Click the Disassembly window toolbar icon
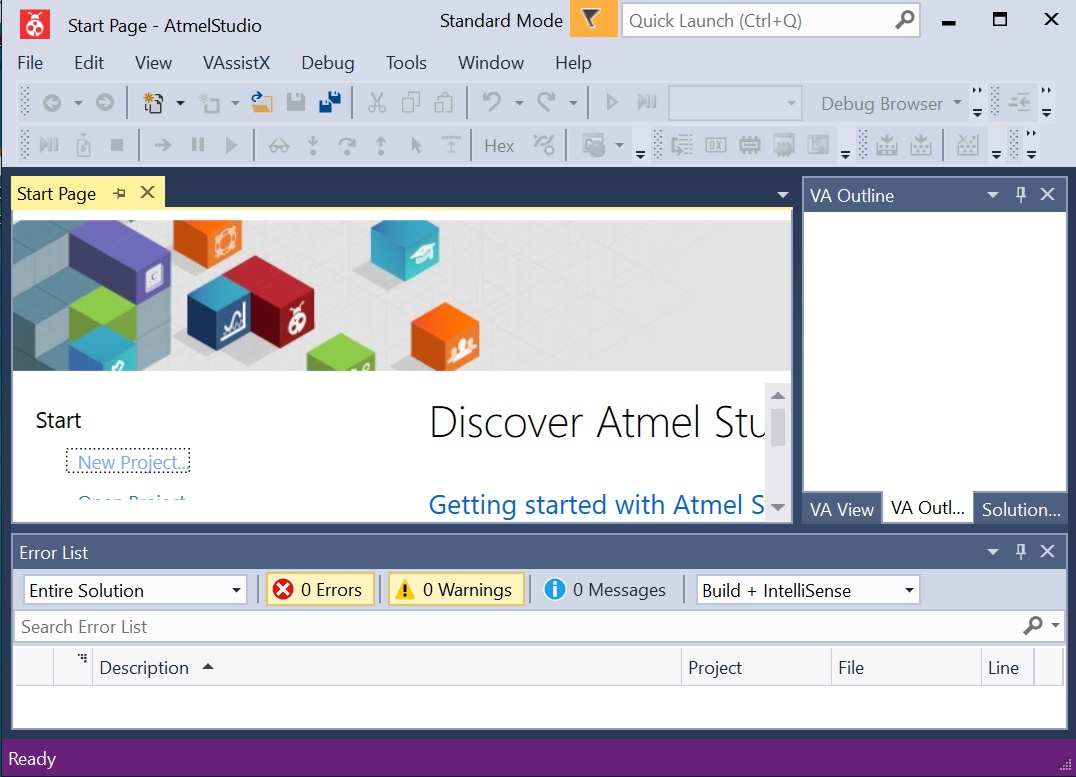The width and height of the screenshot is (1076, 777). click(681, 145)
